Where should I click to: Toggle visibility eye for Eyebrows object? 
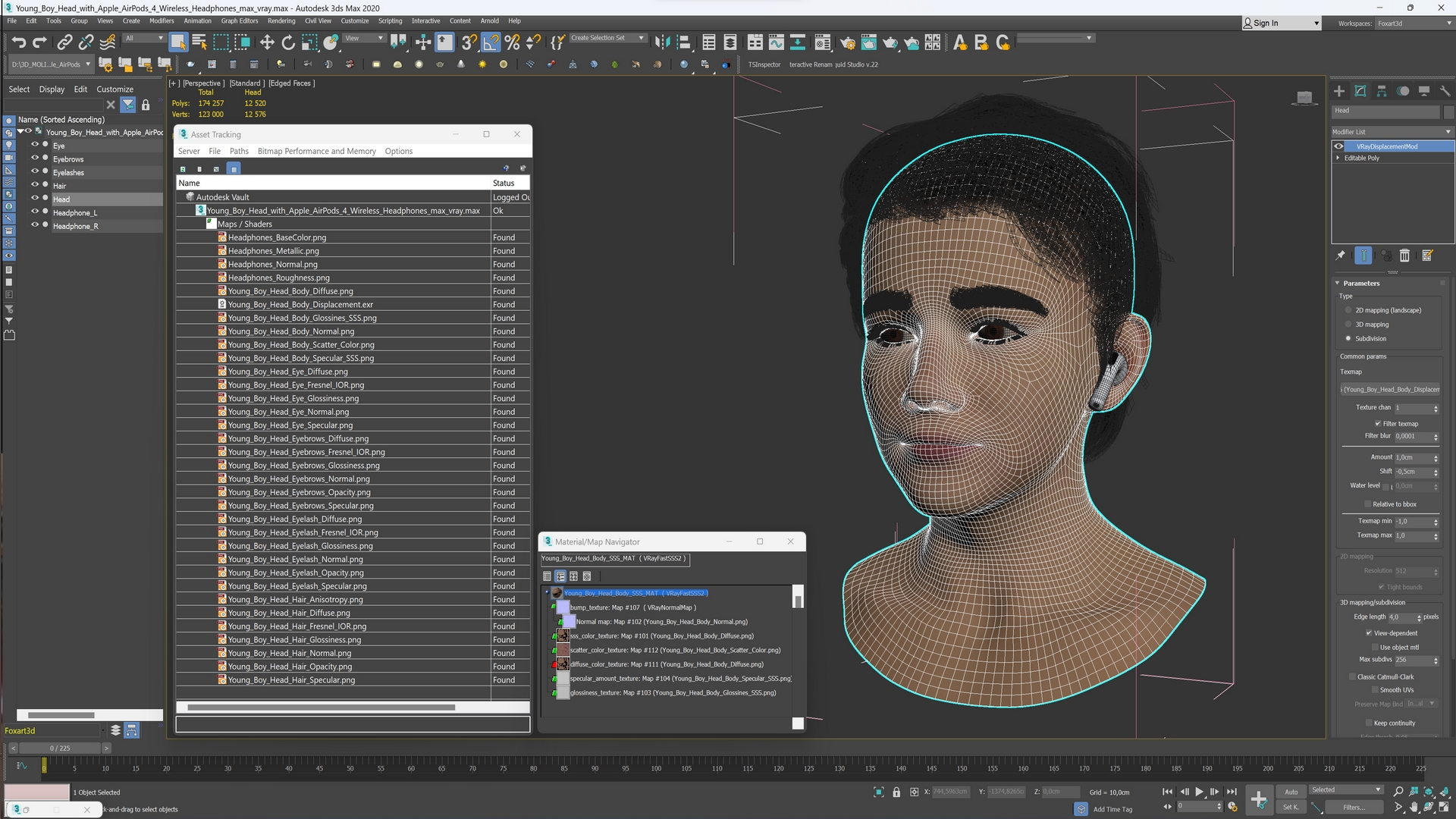35,158
